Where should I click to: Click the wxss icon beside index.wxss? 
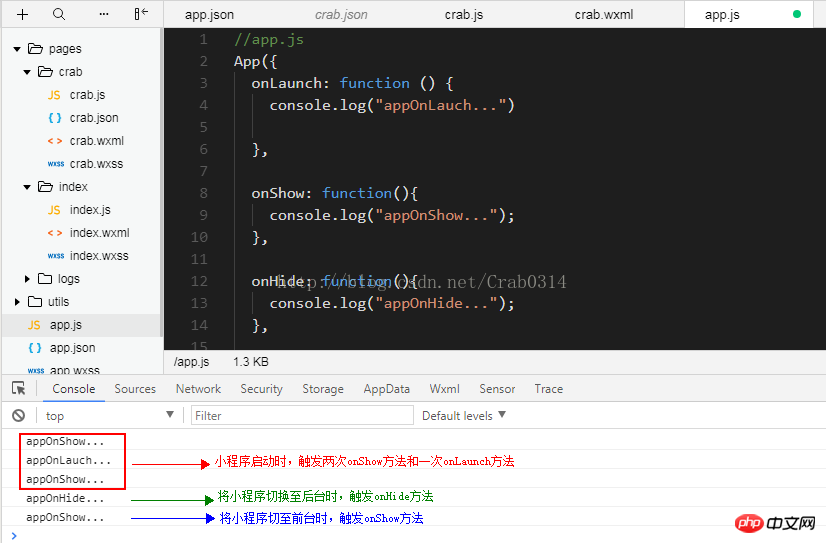click(55, 256)
